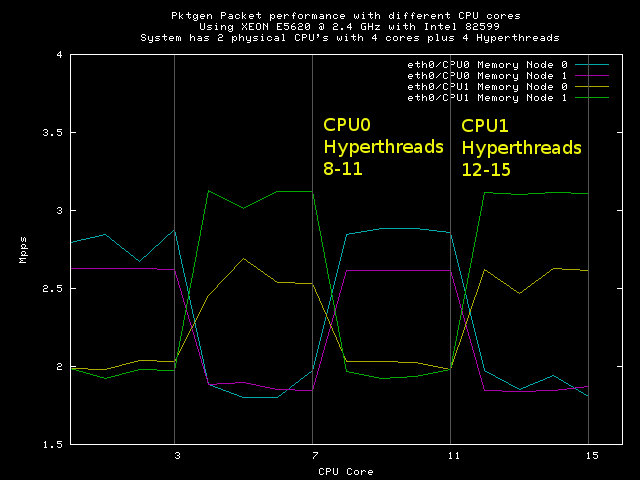Image resolution: width=640 pixels, height=480 pixels.
Task: Click the x-axis tick label 3
Action: (177, 455)
